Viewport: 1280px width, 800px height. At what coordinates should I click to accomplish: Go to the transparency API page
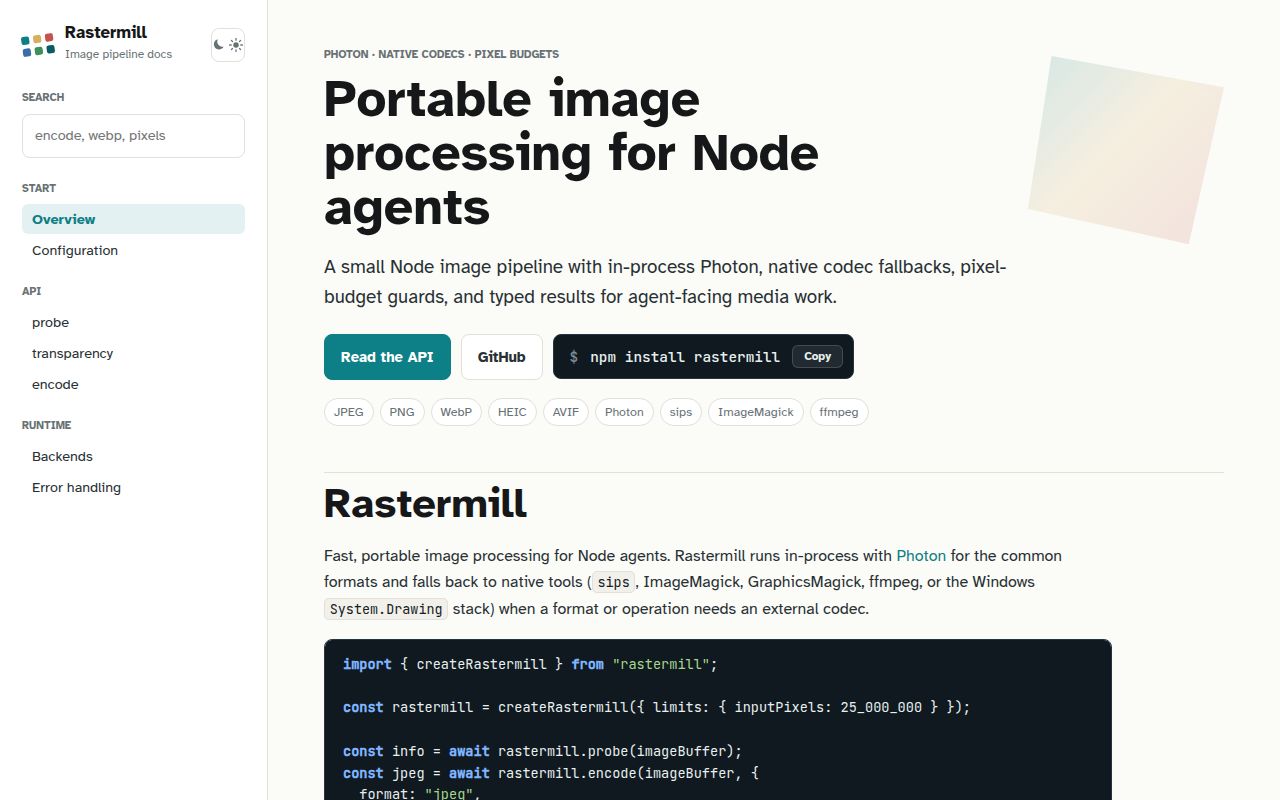(133, 353)
